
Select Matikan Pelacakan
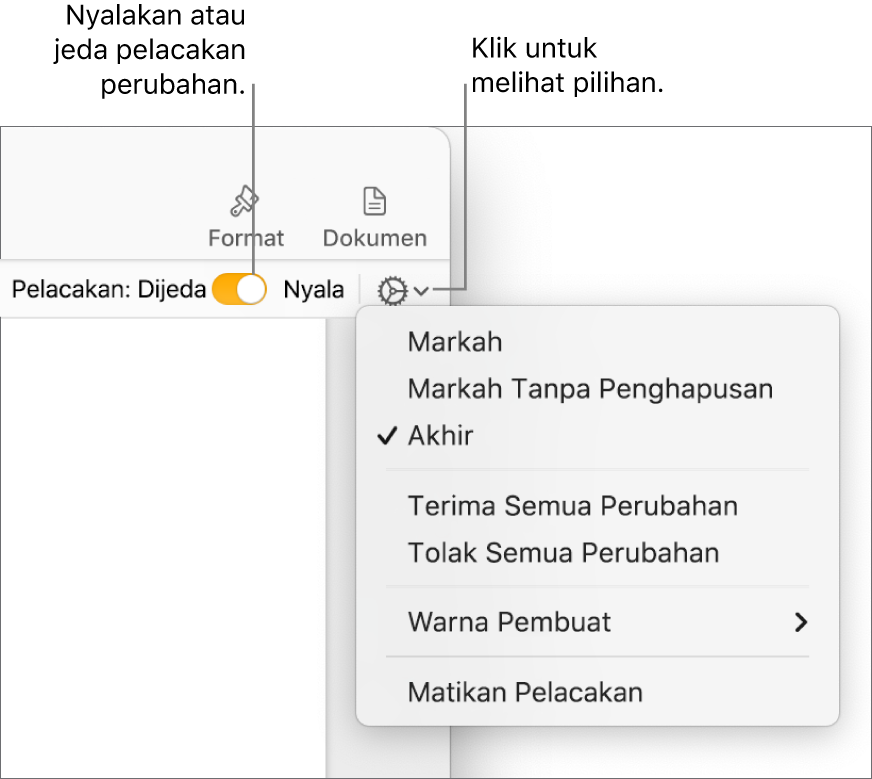click(x=525, y=692)
